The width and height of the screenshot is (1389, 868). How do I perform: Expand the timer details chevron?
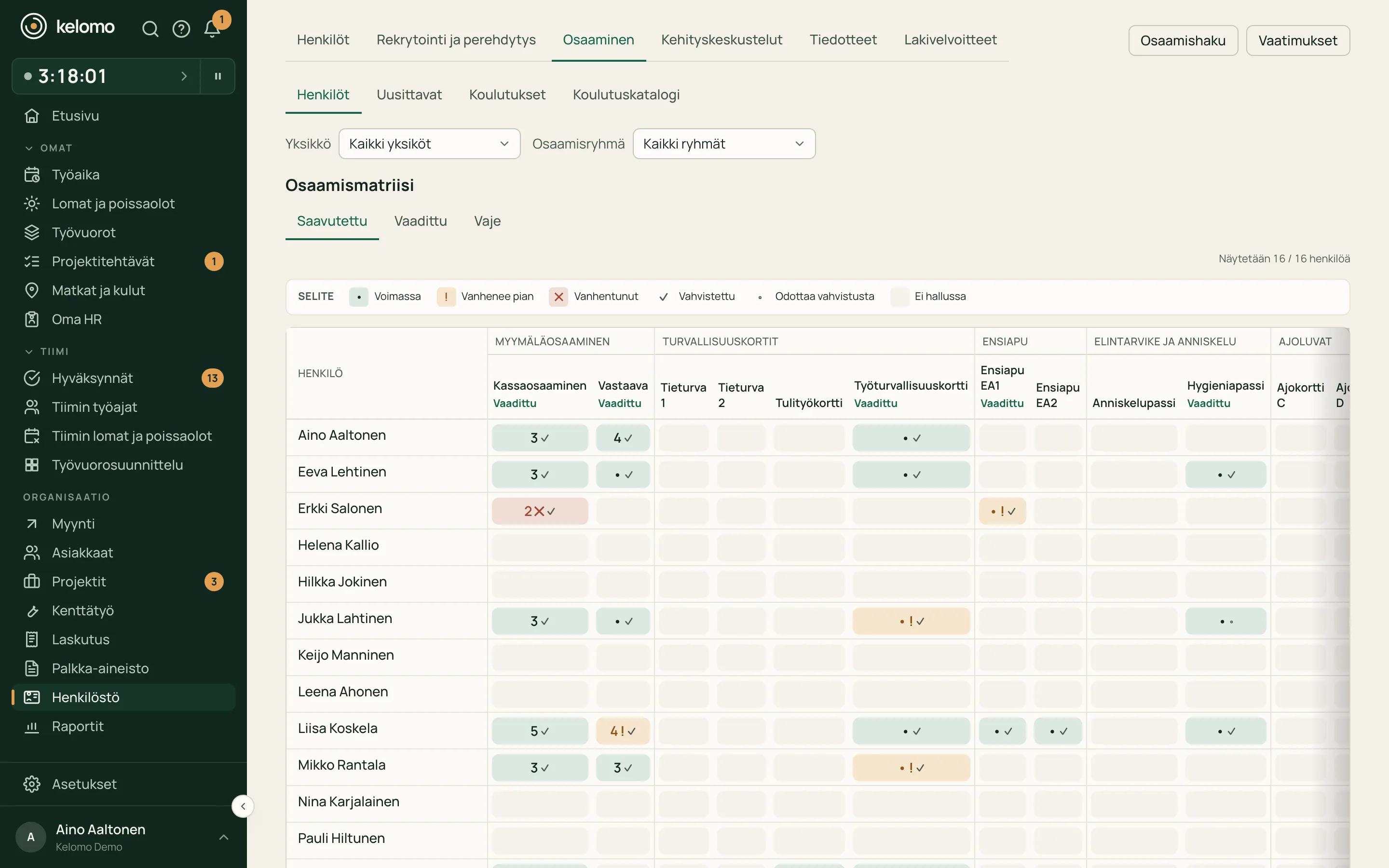point(184,76)
